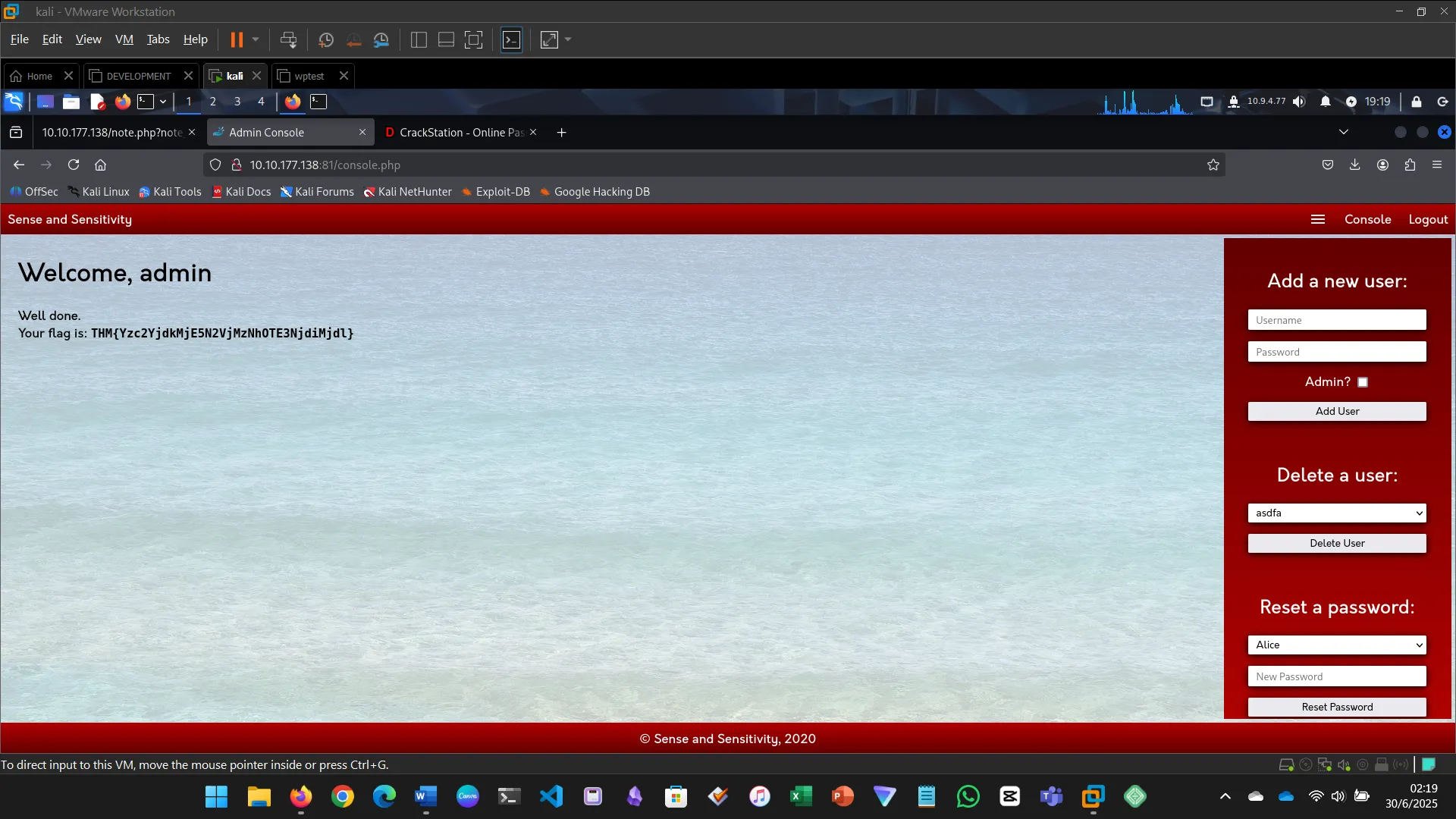Open the Snapshot Manager

click(x=381, y=39)
